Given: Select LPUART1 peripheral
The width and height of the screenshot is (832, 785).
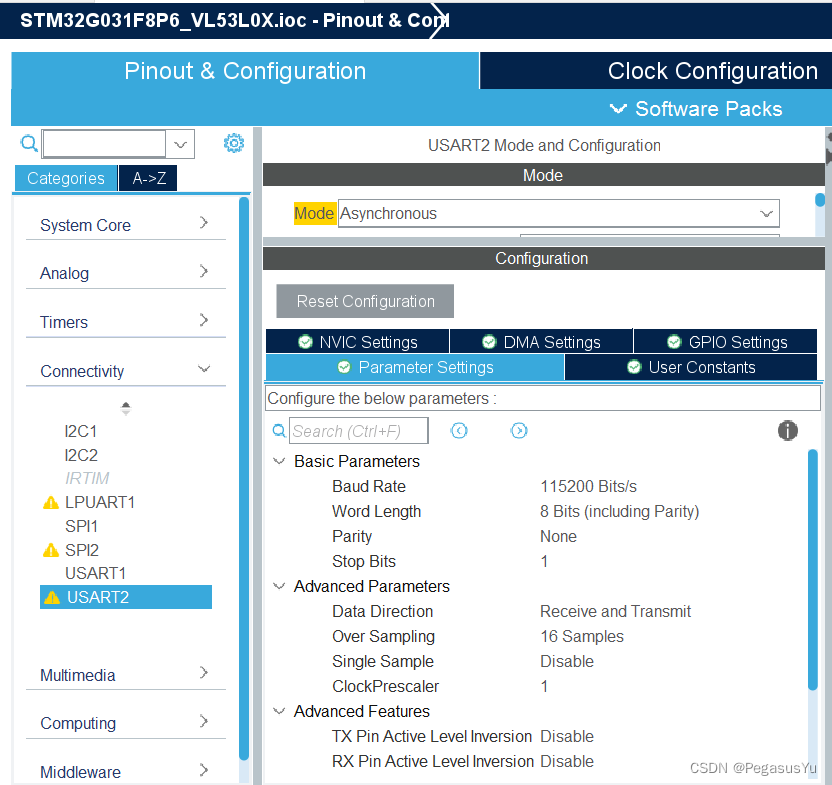Looking at the screenshot, I should (x=100, y=502).
